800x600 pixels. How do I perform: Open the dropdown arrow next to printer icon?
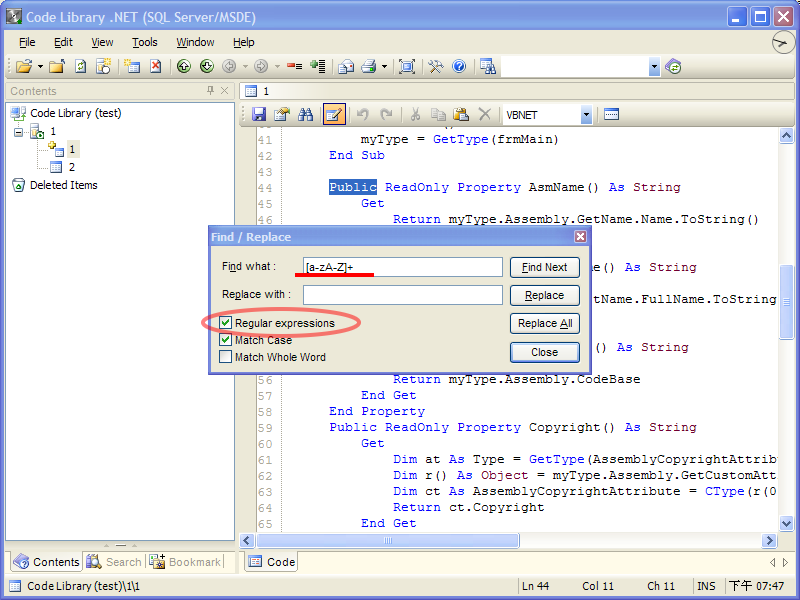pyautogui.click(x=384, y=67)
